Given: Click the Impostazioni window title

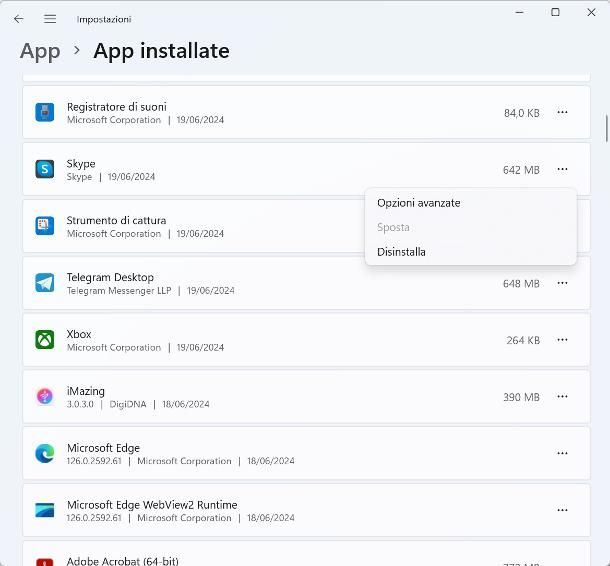Looking at the screenshot, I should [104, 19].
